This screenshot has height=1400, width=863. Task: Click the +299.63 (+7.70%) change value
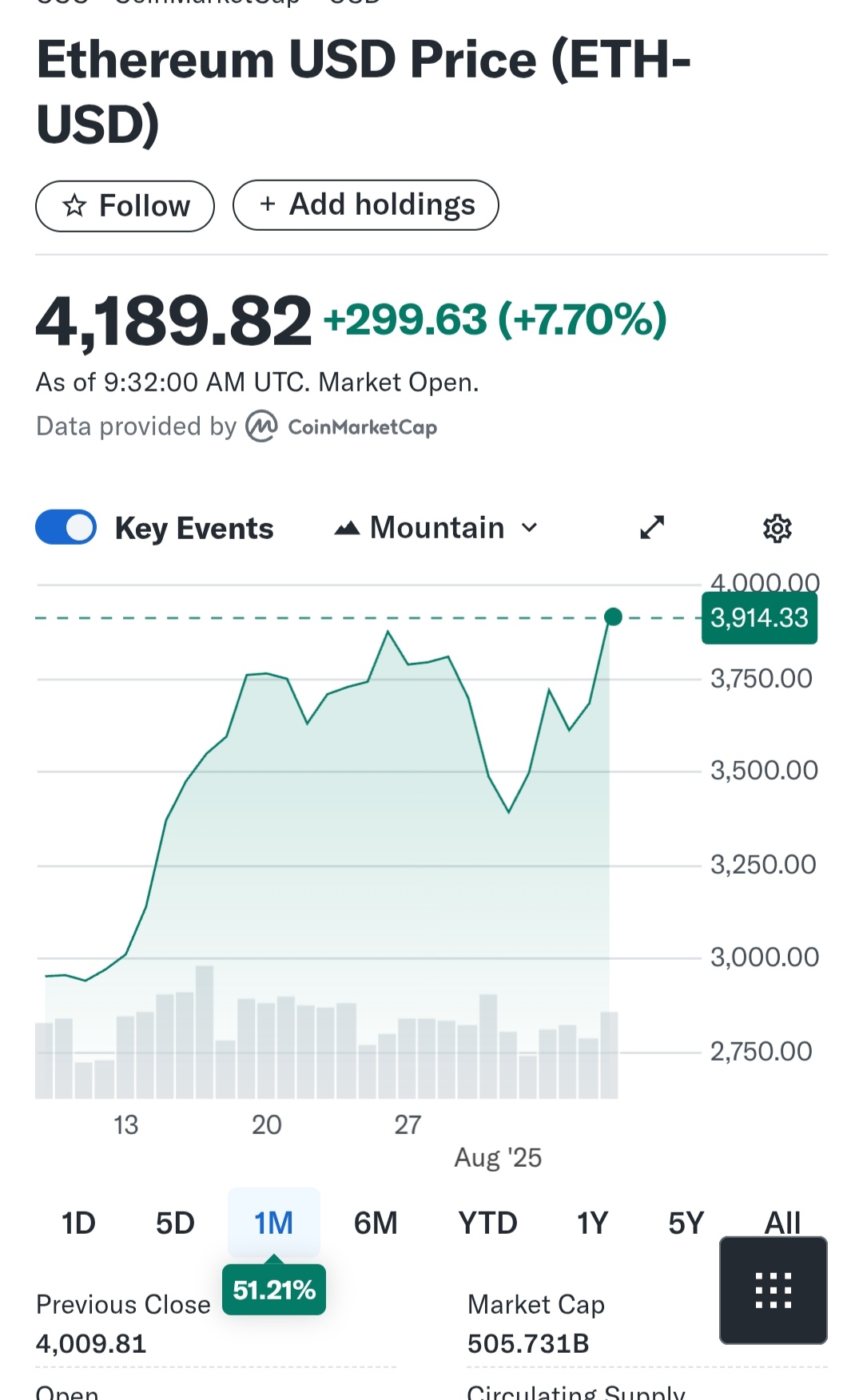(x=495, y=319)
